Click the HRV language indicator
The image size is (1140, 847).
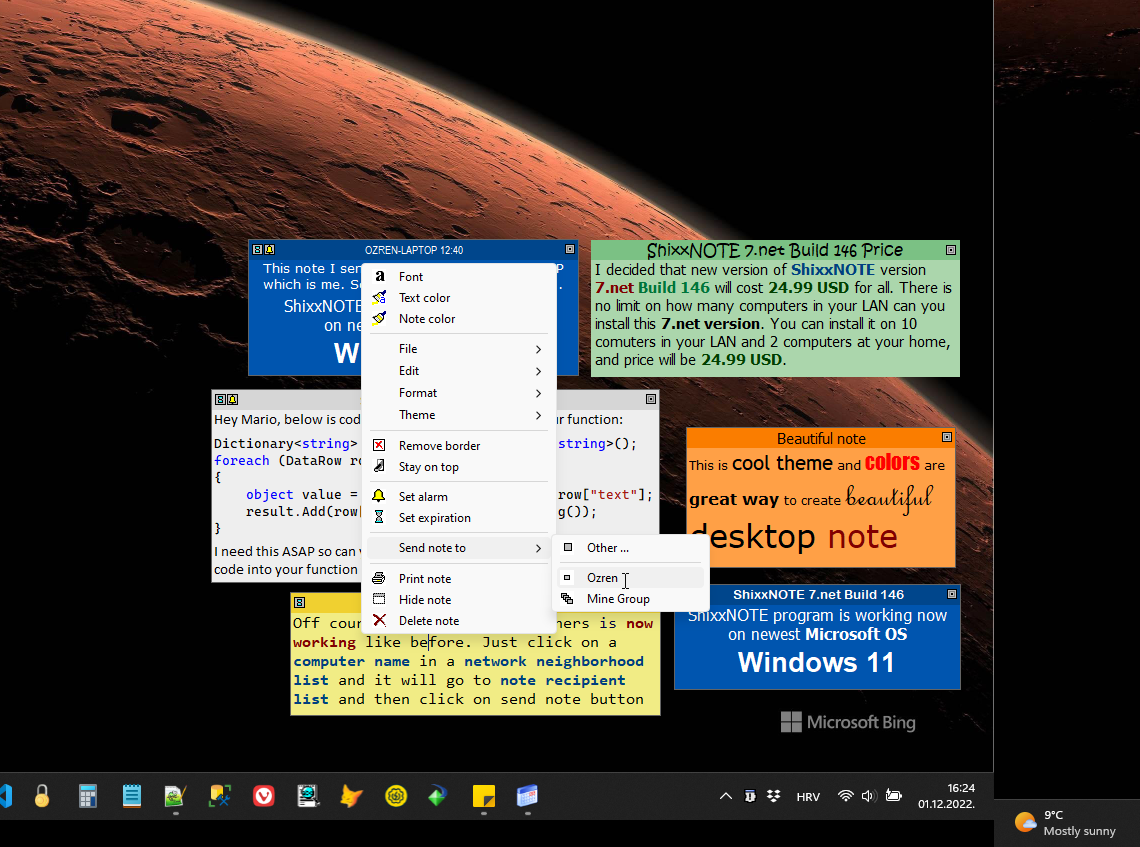pyautogui.click(x=808, y=797)
